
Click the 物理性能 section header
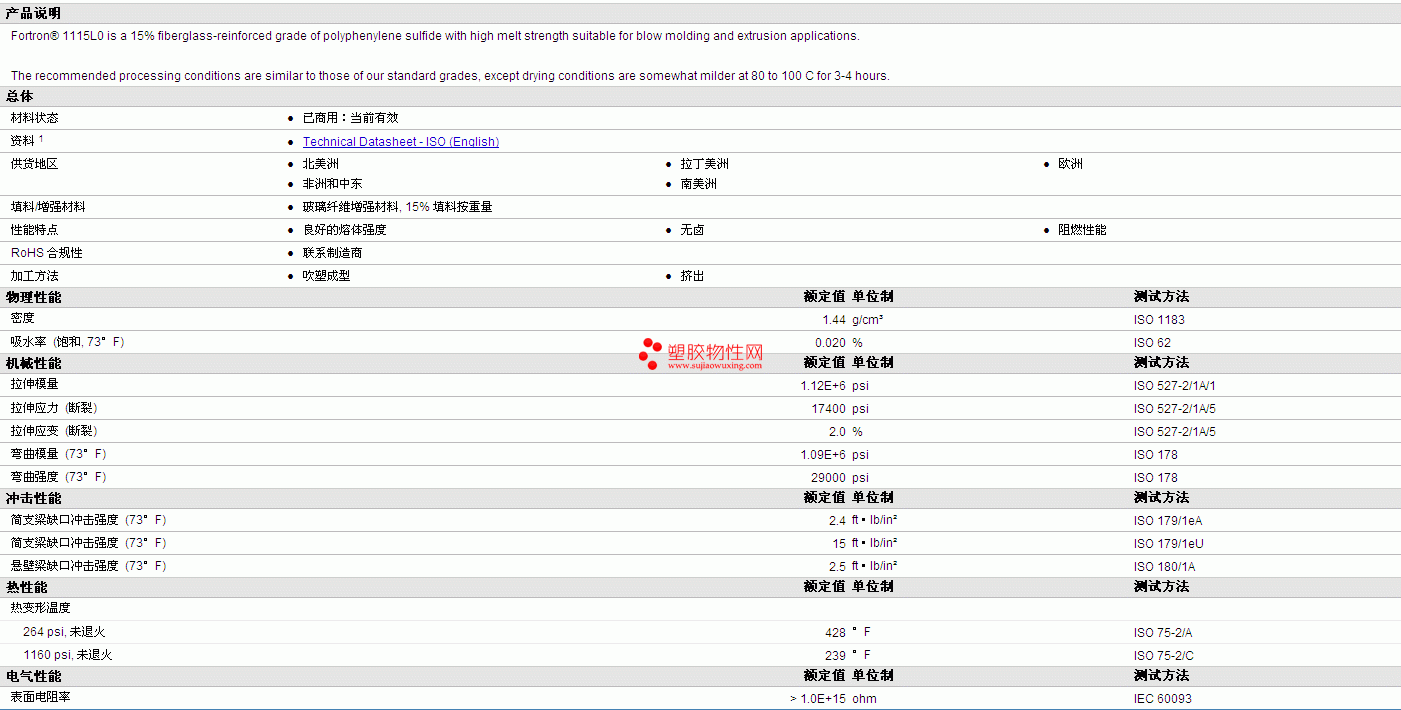[33, 297]
